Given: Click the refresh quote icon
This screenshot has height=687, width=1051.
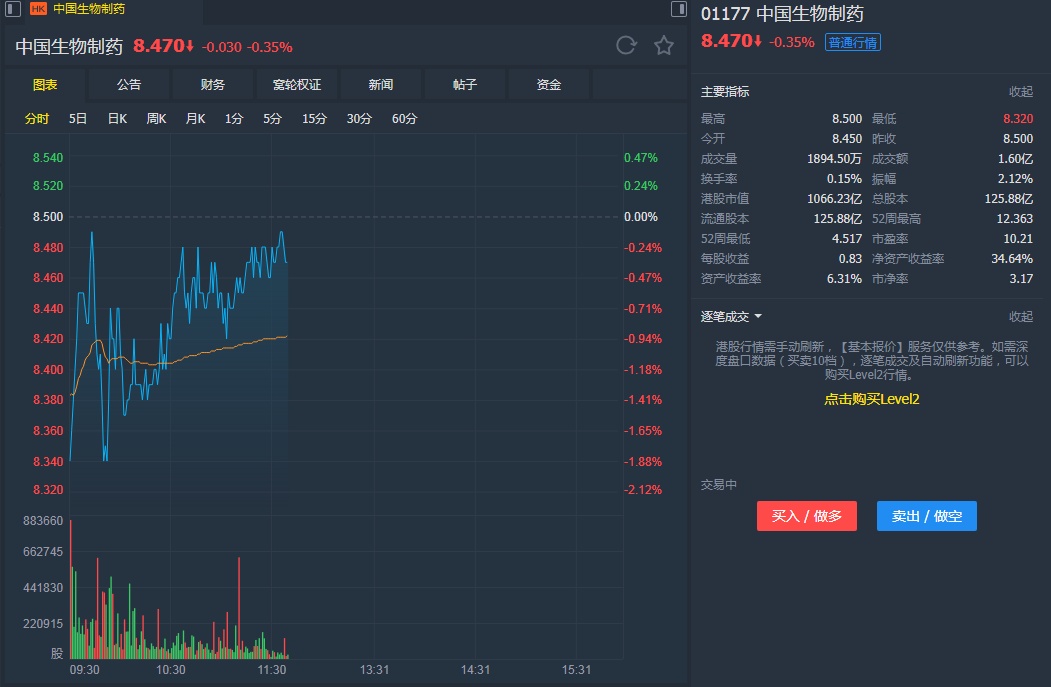Looking at the screenshot, I should [x=627, y=45].
